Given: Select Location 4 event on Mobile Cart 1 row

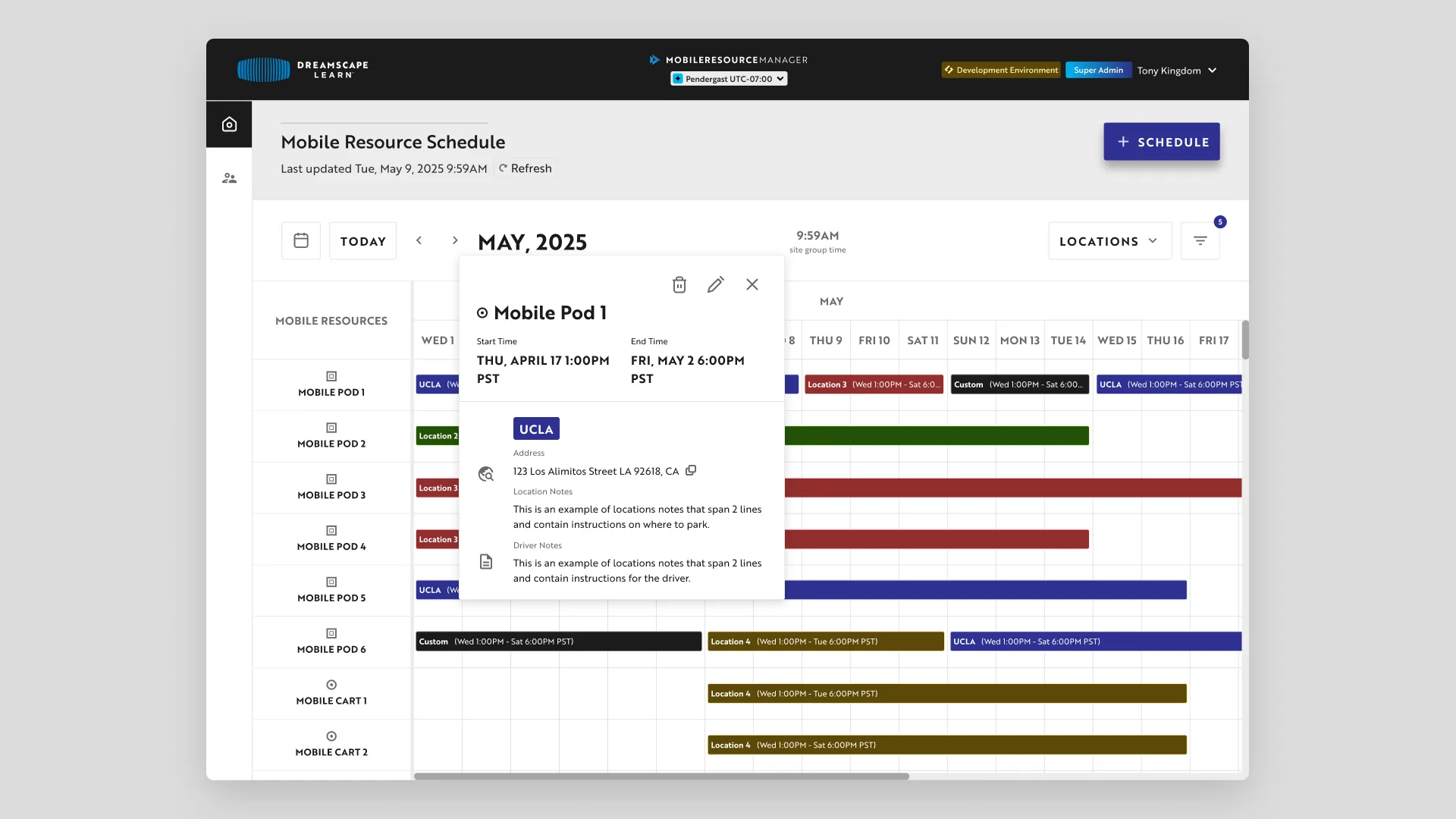Looking at the screenshot, I should (x=947, y=694).
